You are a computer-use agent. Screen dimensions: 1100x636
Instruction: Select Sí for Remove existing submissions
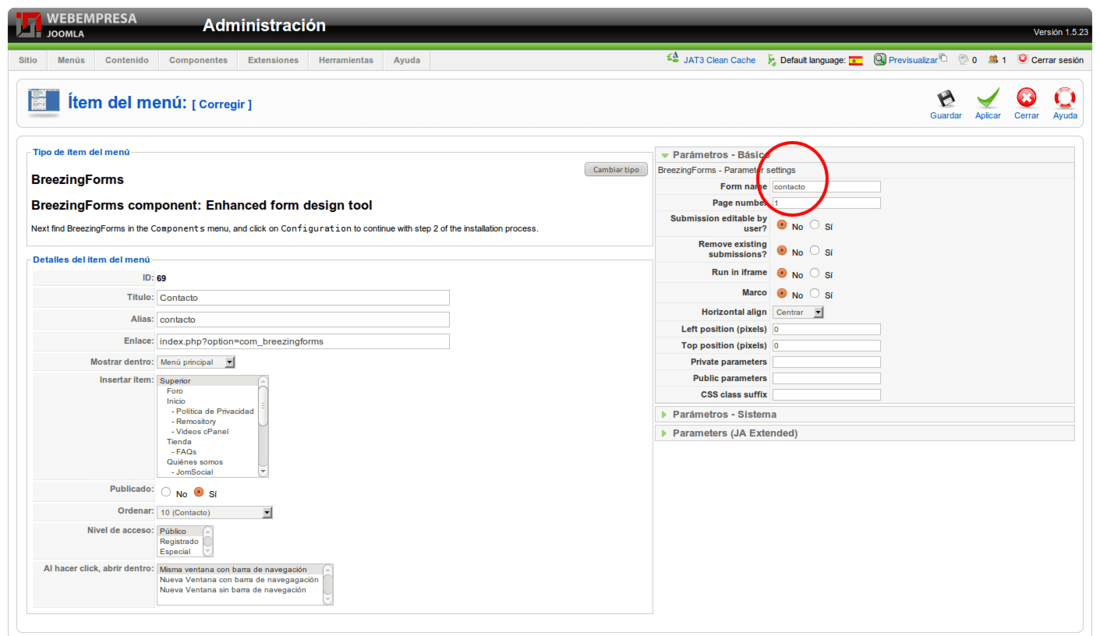point(814,250)
